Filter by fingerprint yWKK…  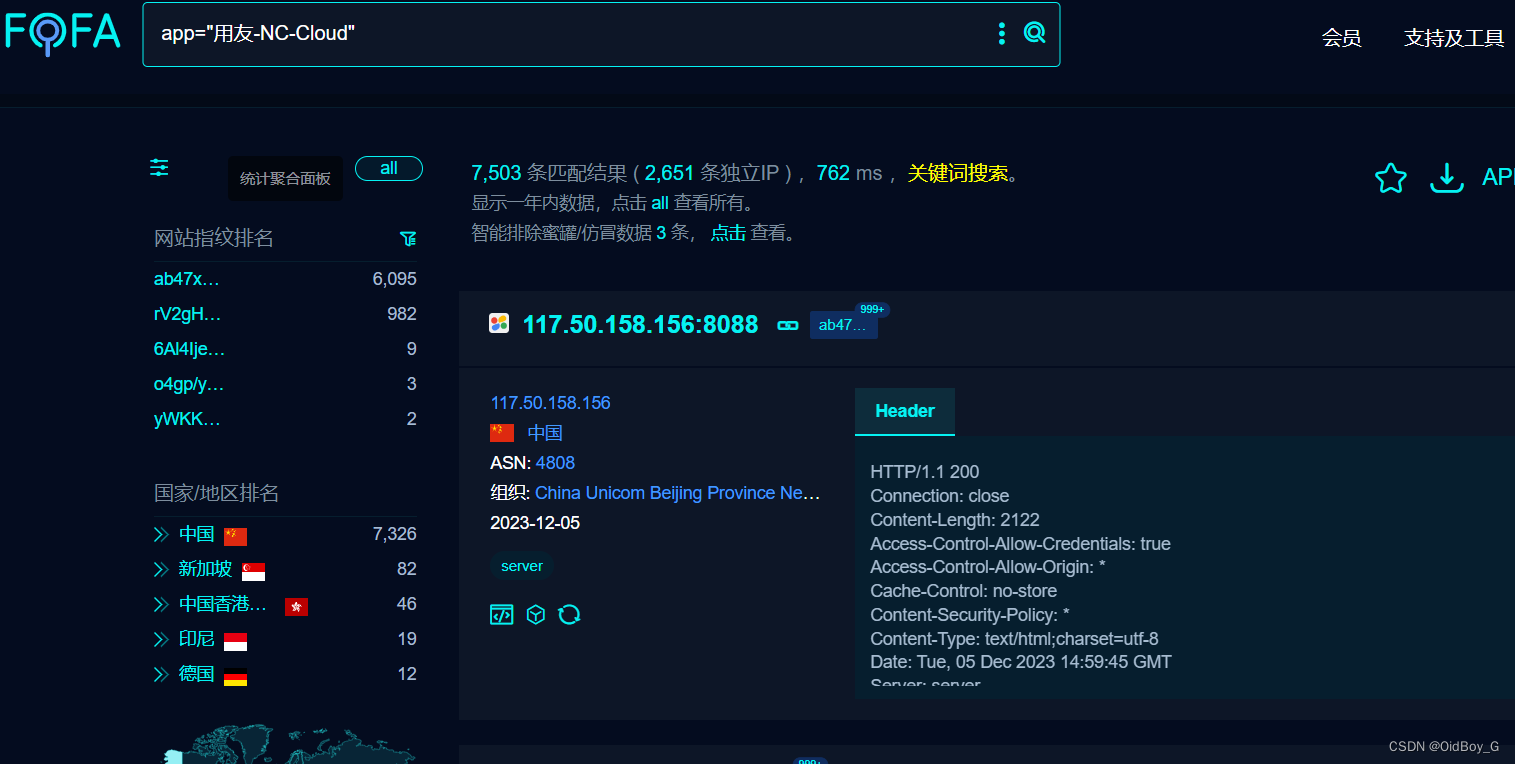coord(188,419)
